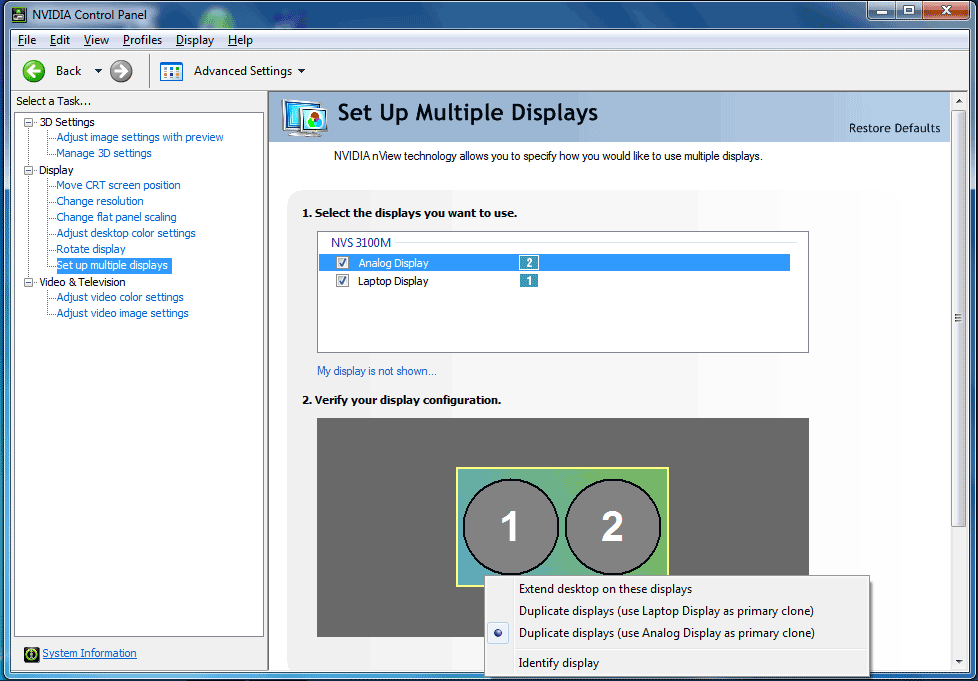Click My display is not shown link
The width and height of the screenshot is (978, 681).
[377, 371]
